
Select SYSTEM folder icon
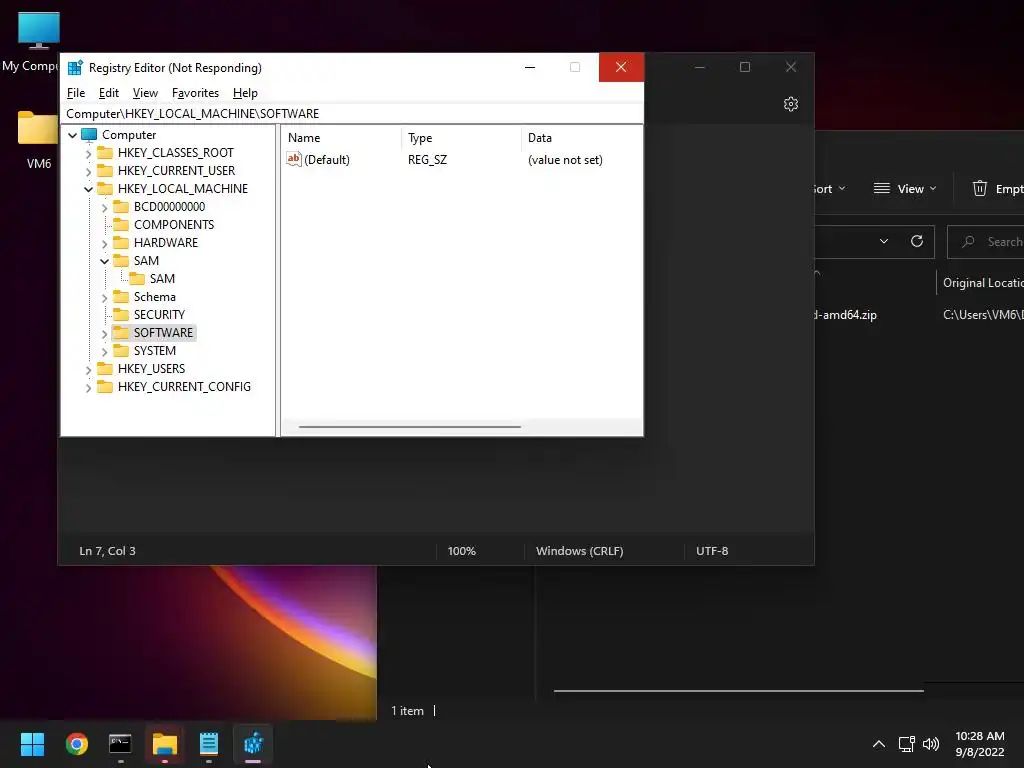click(121, 351)
